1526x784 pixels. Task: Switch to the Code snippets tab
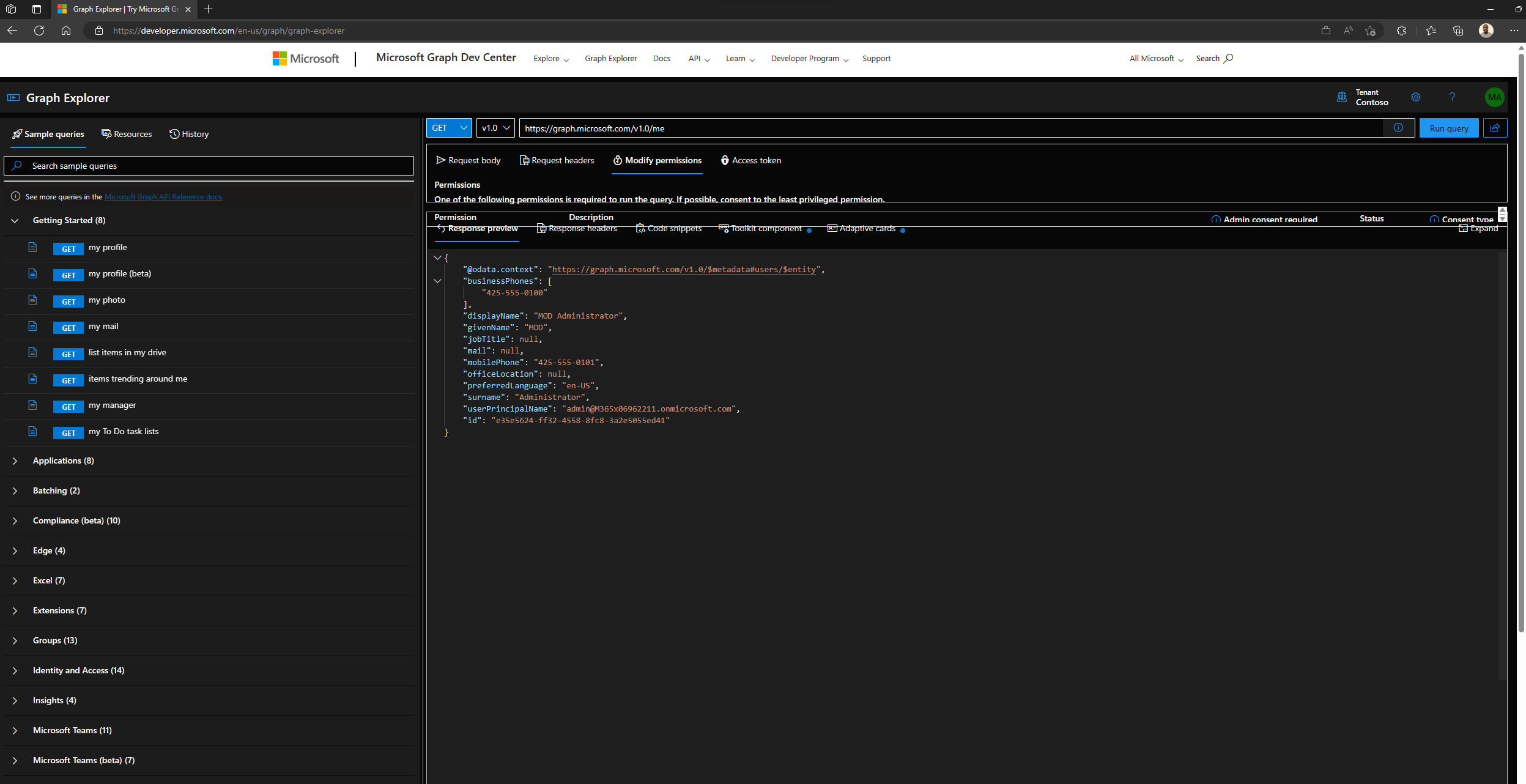click(668, 228)
